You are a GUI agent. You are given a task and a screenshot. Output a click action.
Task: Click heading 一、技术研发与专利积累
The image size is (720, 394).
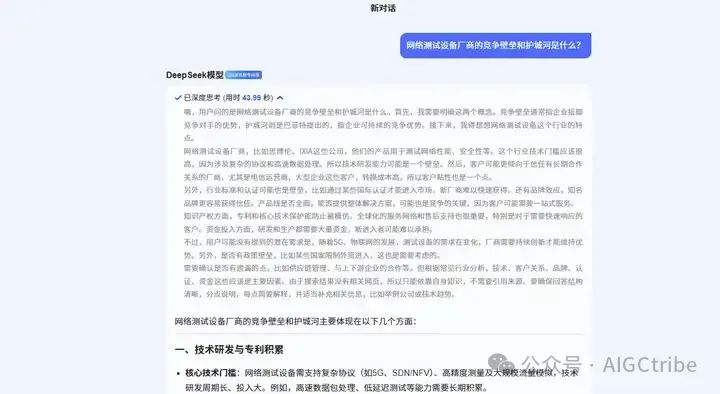tap(229, 349)
